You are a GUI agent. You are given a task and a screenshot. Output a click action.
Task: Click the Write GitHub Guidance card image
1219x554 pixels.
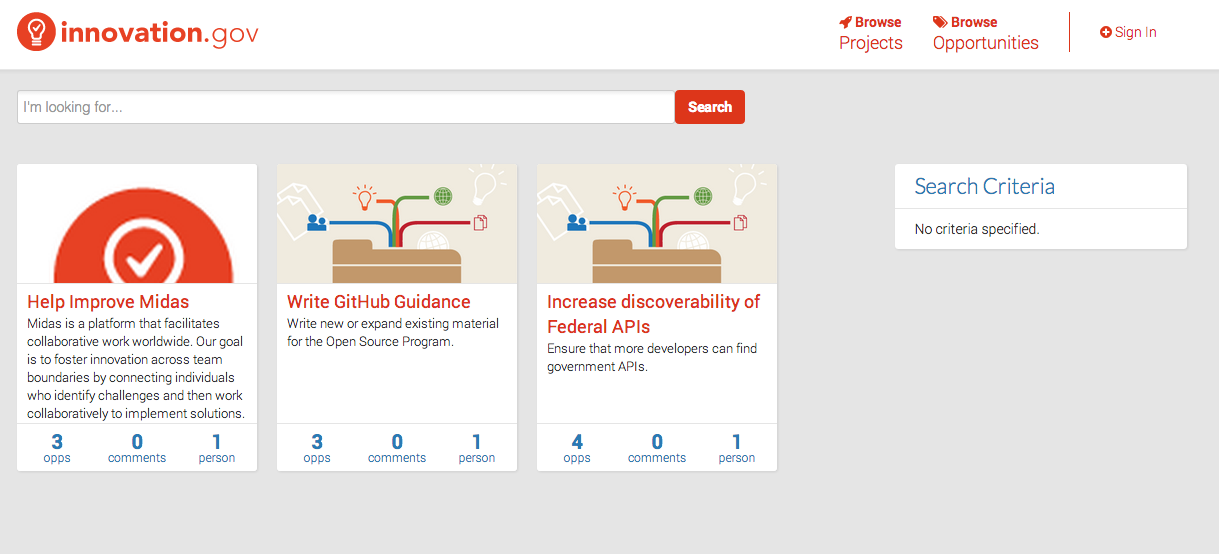pyautogui.click(x=397, y=224)
